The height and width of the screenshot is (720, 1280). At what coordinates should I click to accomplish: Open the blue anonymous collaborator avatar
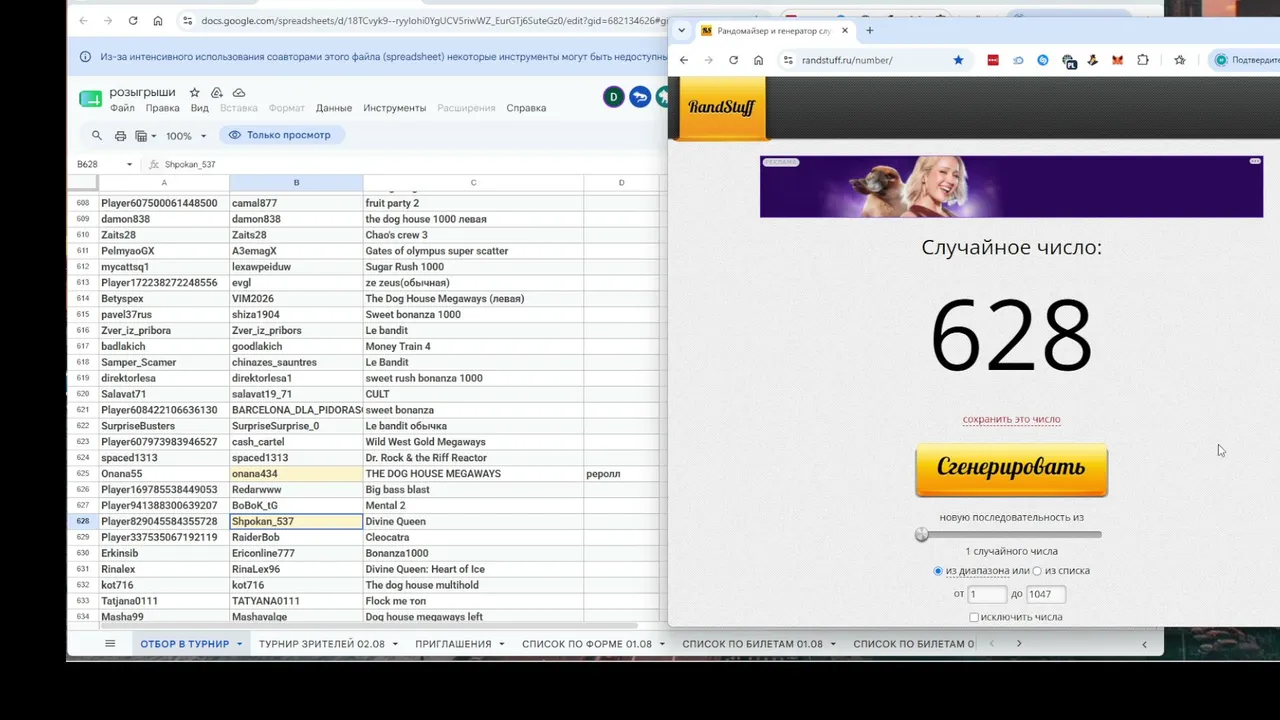point(639,97)
